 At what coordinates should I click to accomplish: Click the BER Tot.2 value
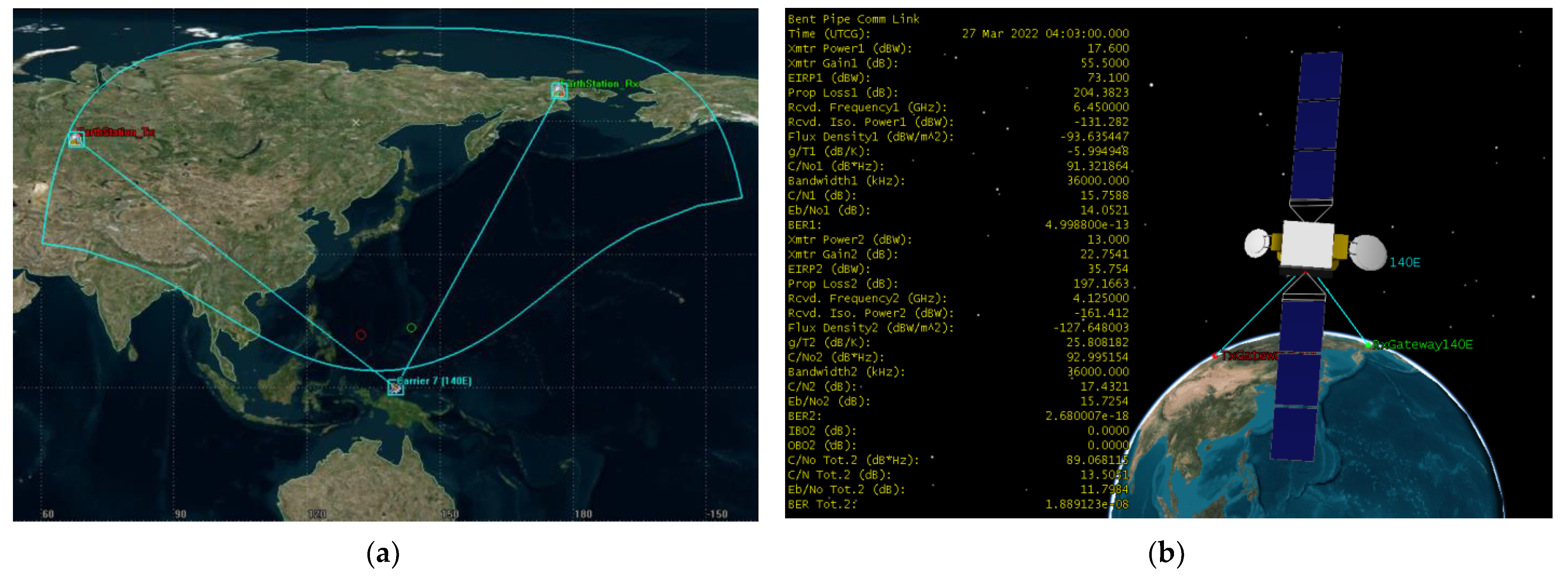(x=1086, y=504)
